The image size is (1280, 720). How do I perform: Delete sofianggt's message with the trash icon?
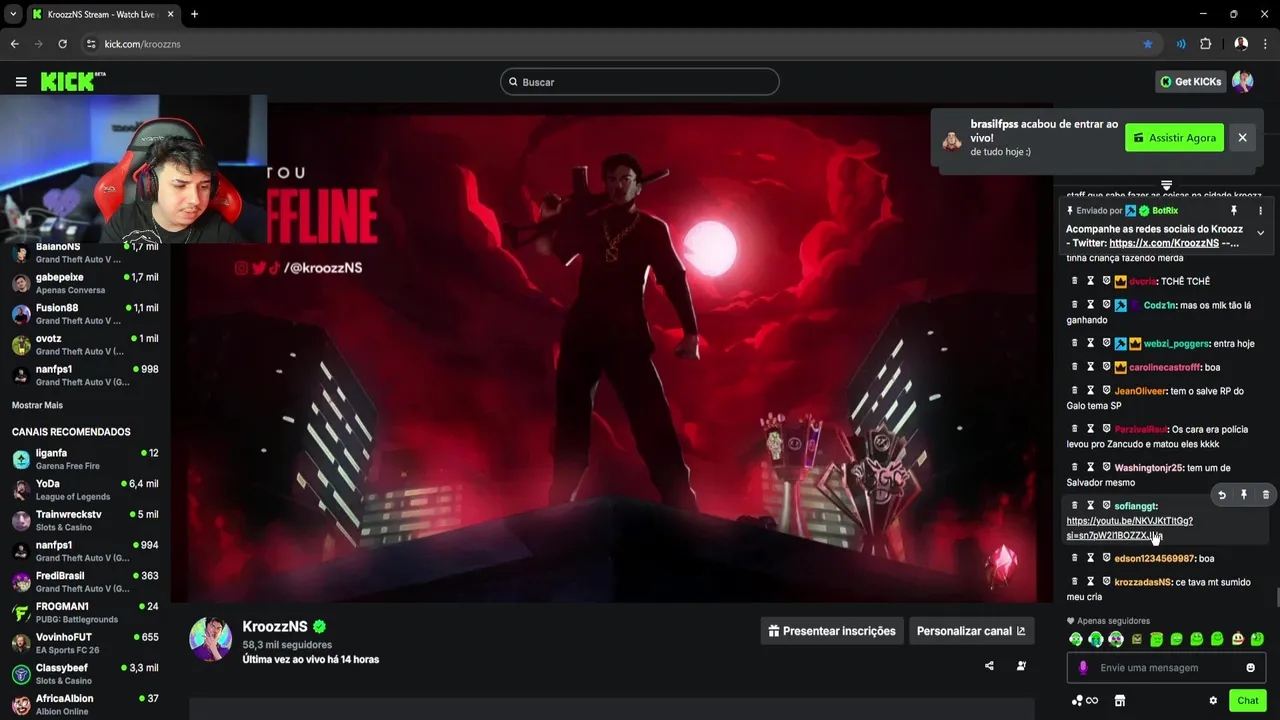(1266, 495)
